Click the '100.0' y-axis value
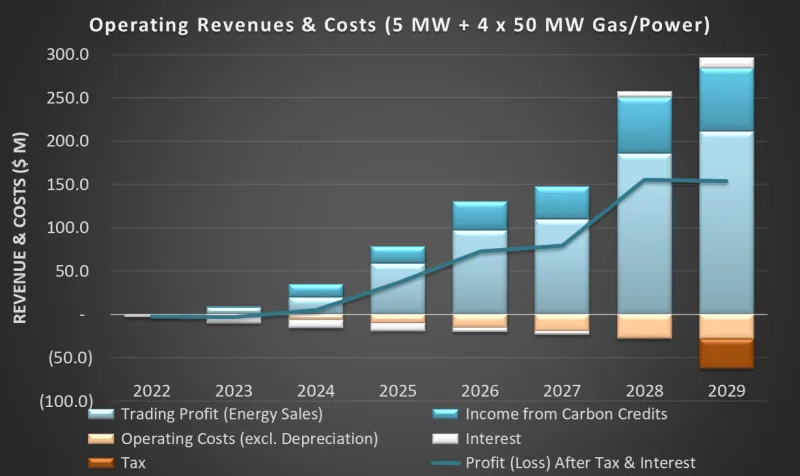Image resolution: width=800 pixels, height=476 pixels. [x=67, y=228]
